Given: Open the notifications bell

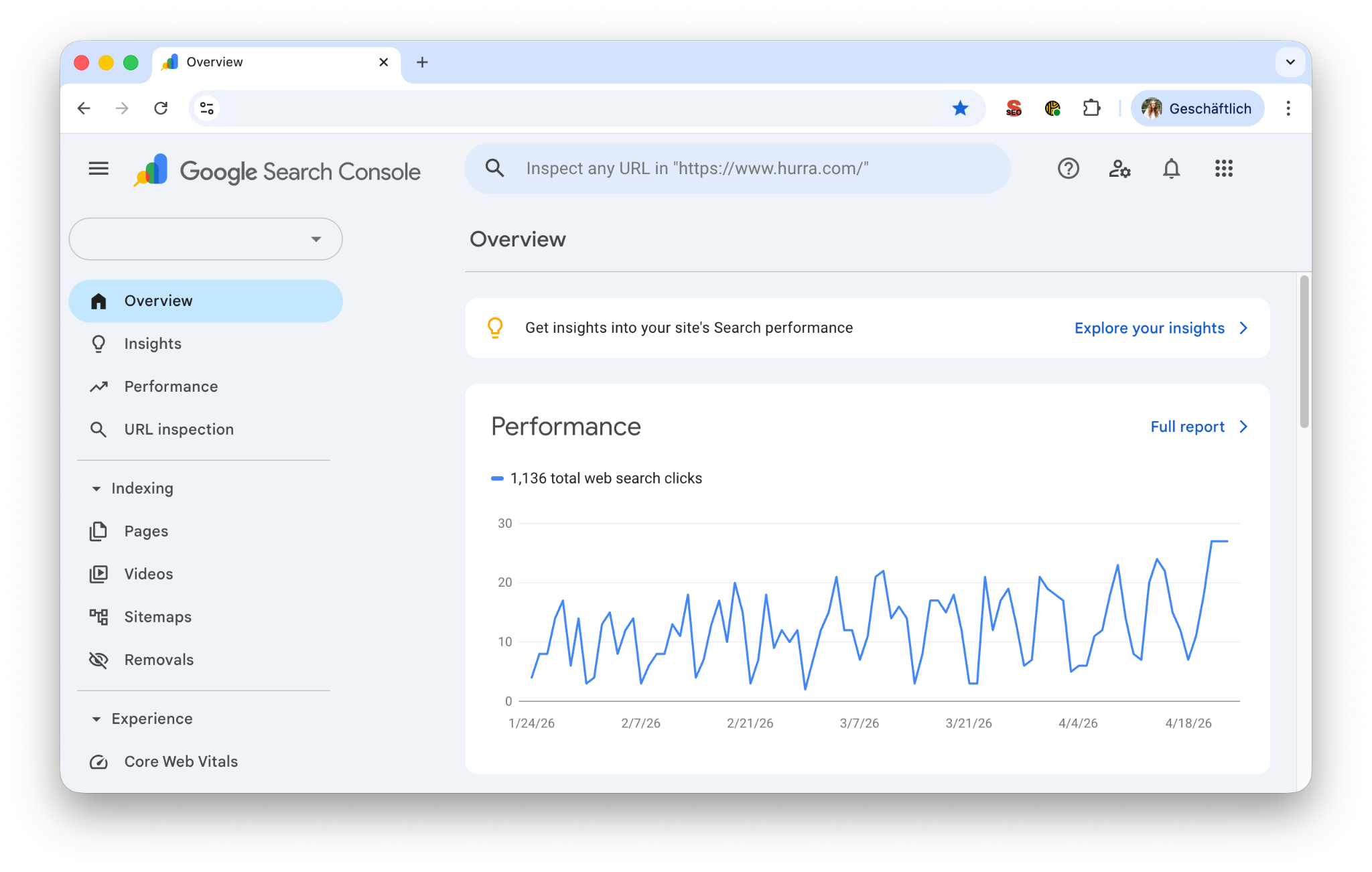Looking at the screenshot, I should [1171, 169].
